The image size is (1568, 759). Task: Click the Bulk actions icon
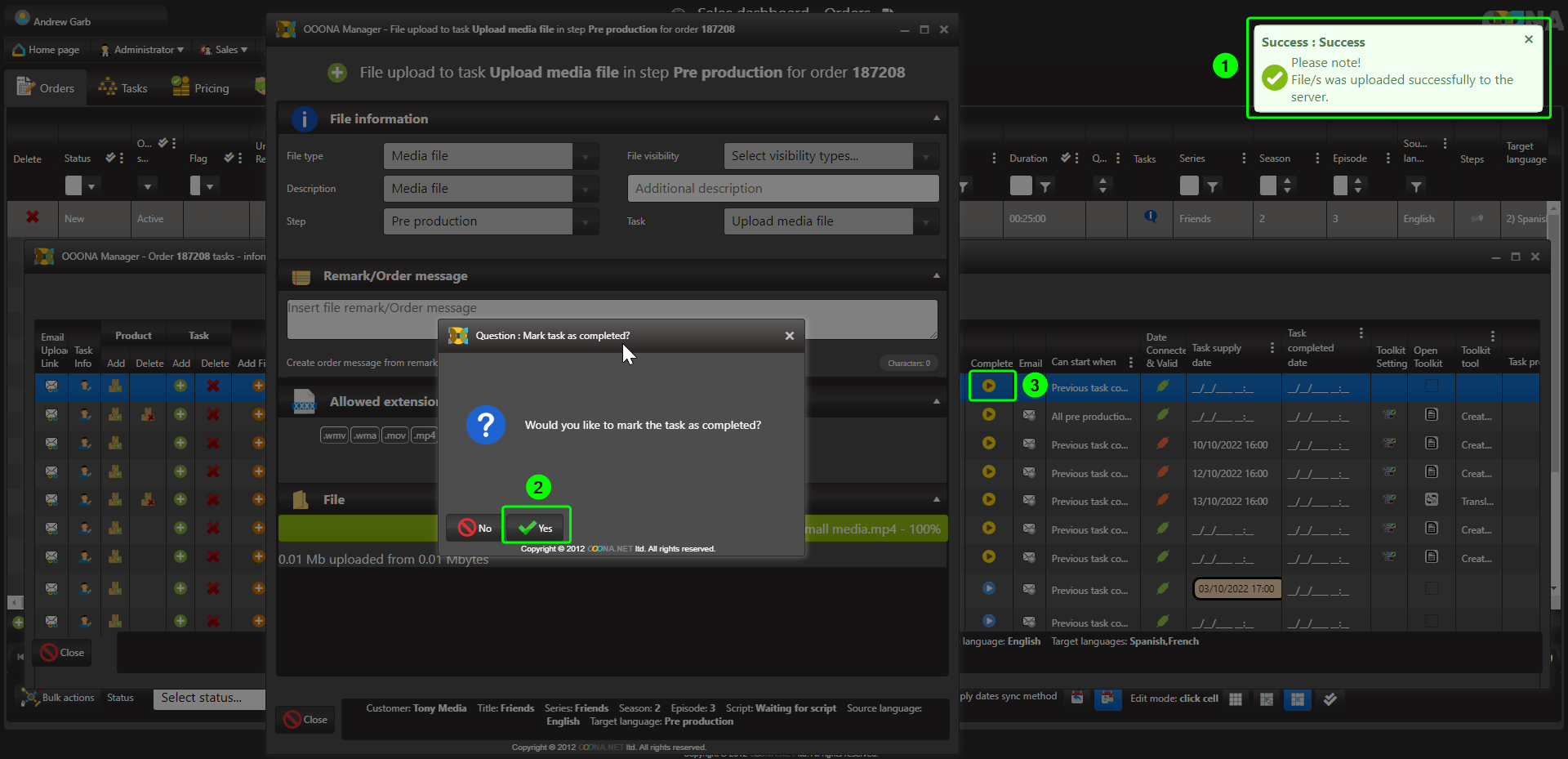point(30,698)
